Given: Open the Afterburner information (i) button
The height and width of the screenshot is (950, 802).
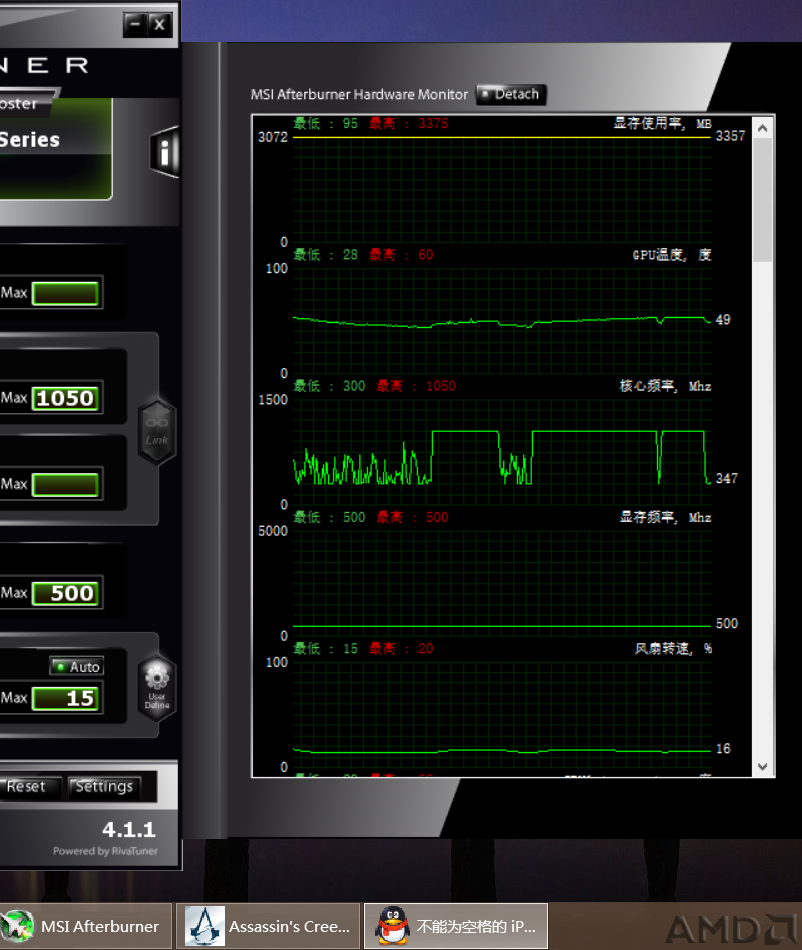Looking at the screenshot, I should click(x=165, y=151).
